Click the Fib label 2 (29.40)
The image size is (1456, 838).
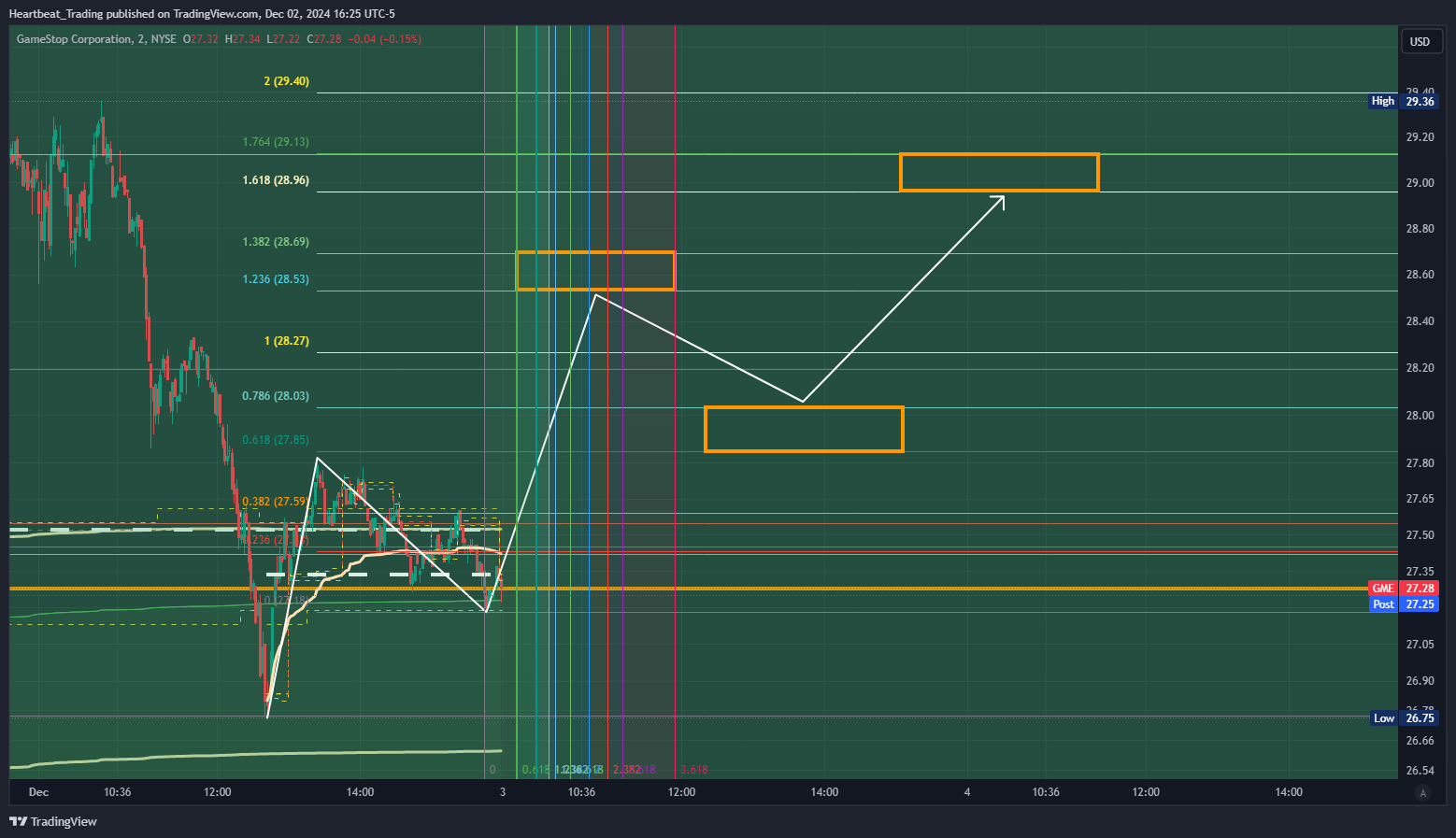click(286, 81)
